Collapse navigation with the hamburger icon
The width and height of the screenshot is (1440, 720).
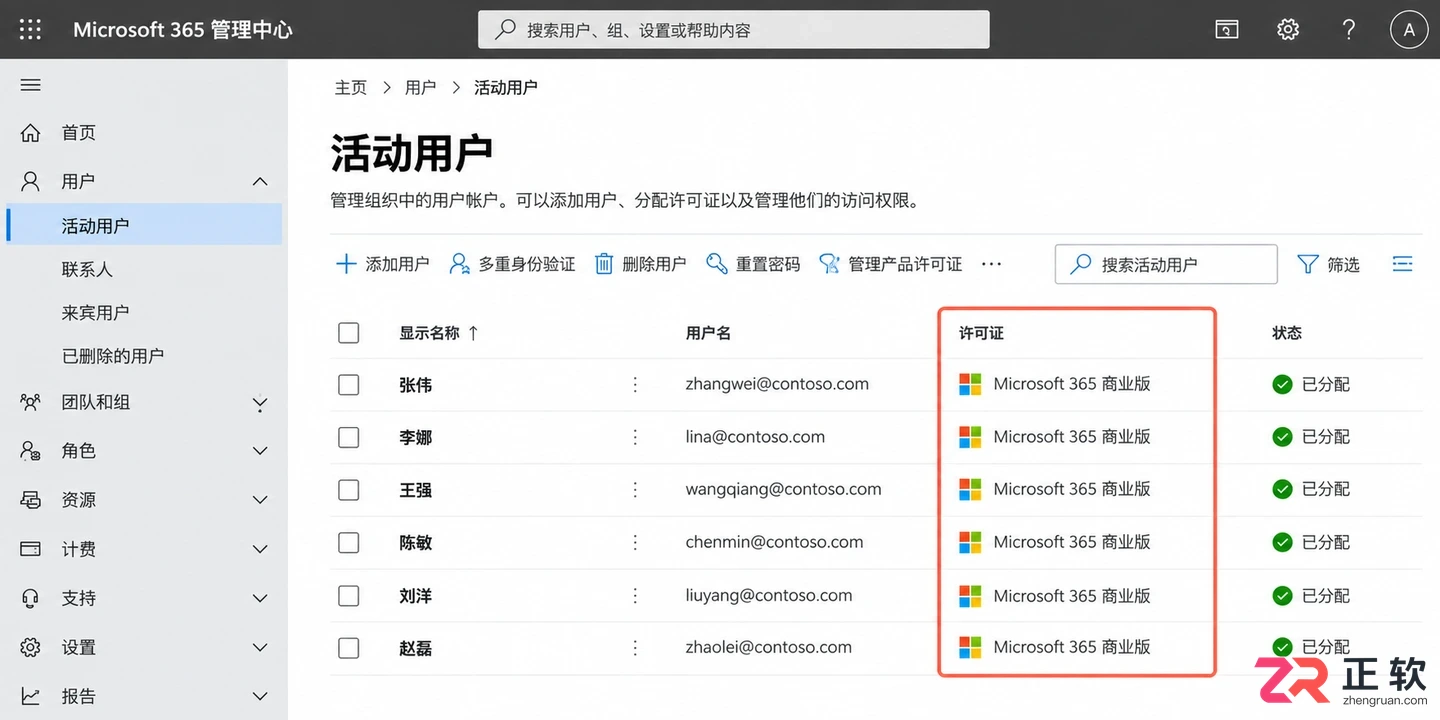coord(31,85)
